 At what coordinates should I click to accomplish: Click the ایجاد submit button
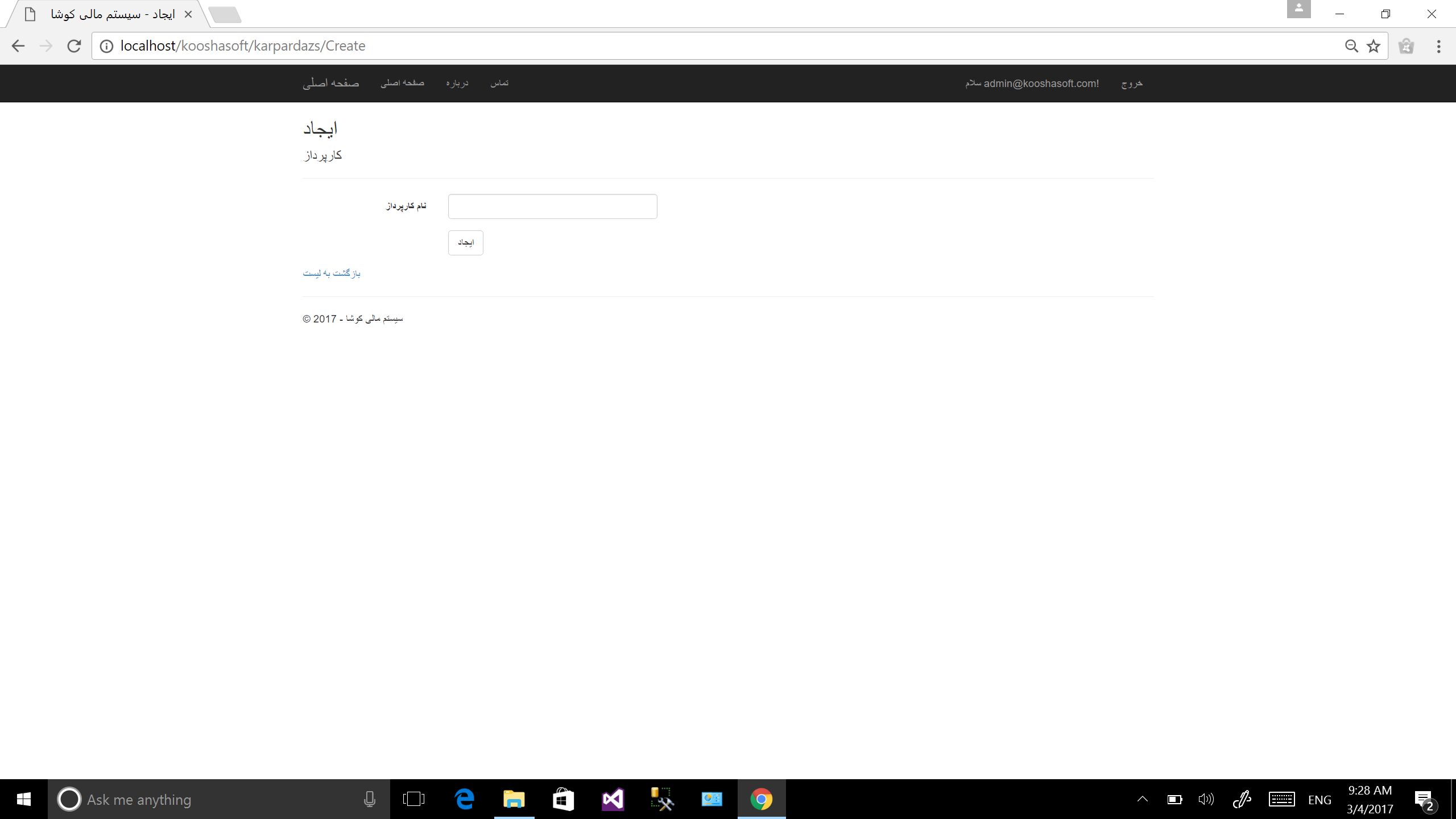tap(465, 243)
